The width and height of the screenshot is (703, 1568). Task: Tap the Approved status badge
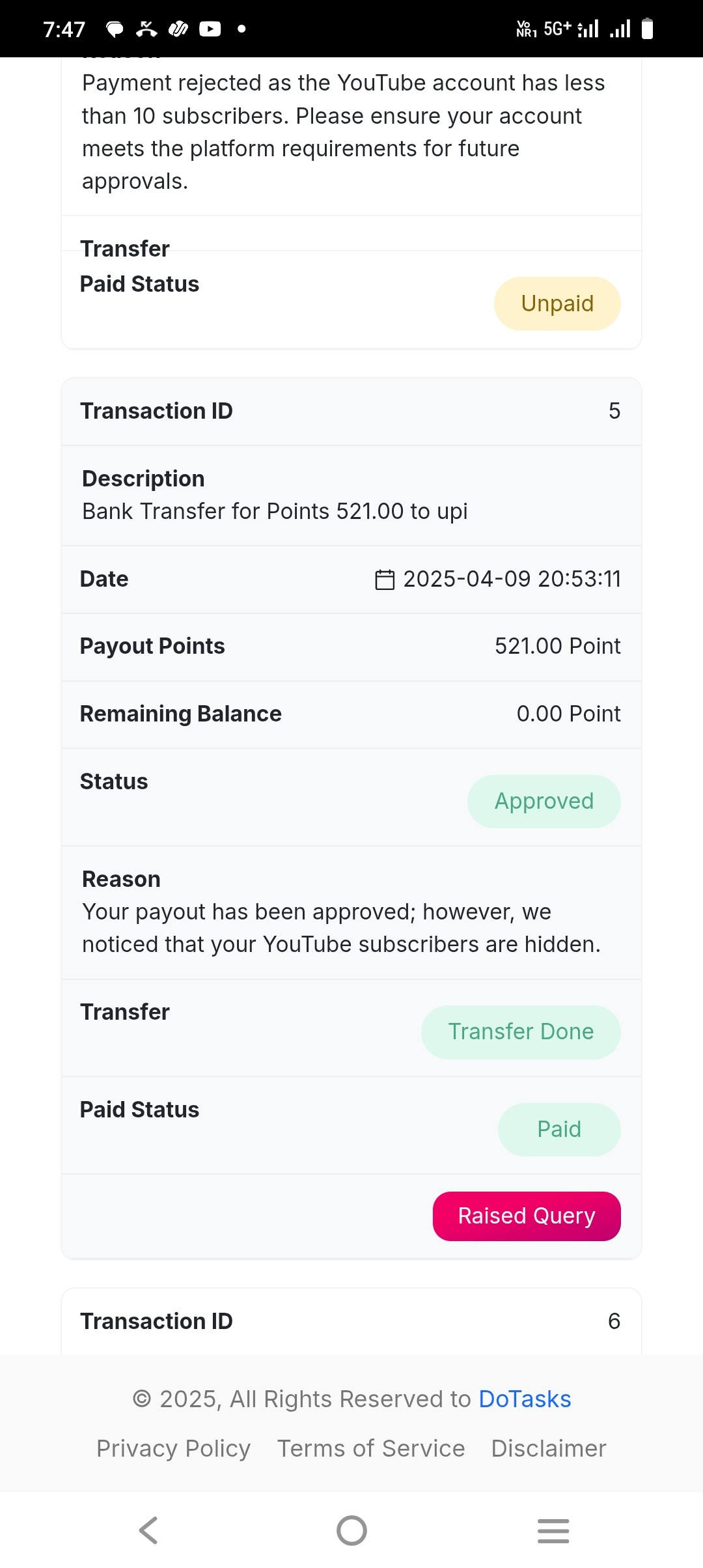(544, 801)
